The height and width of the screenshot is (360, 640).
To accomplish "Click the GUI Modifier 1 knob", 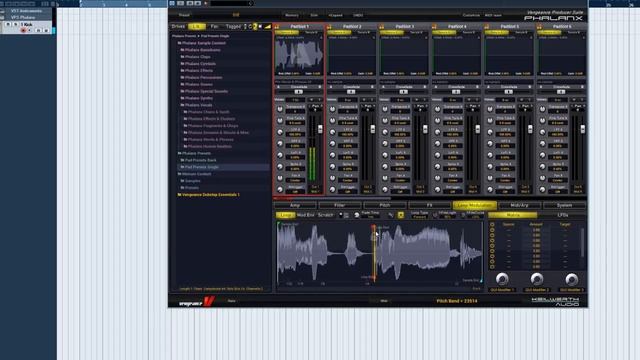I will tap(502, 279).
